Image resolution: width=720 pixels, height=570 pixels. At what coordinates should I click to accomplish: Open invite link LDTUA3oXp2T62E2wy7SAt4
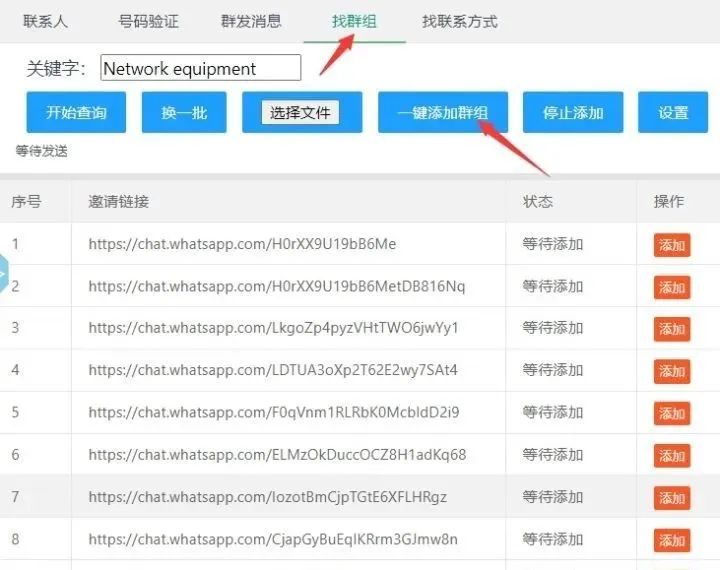click(273, 370)
